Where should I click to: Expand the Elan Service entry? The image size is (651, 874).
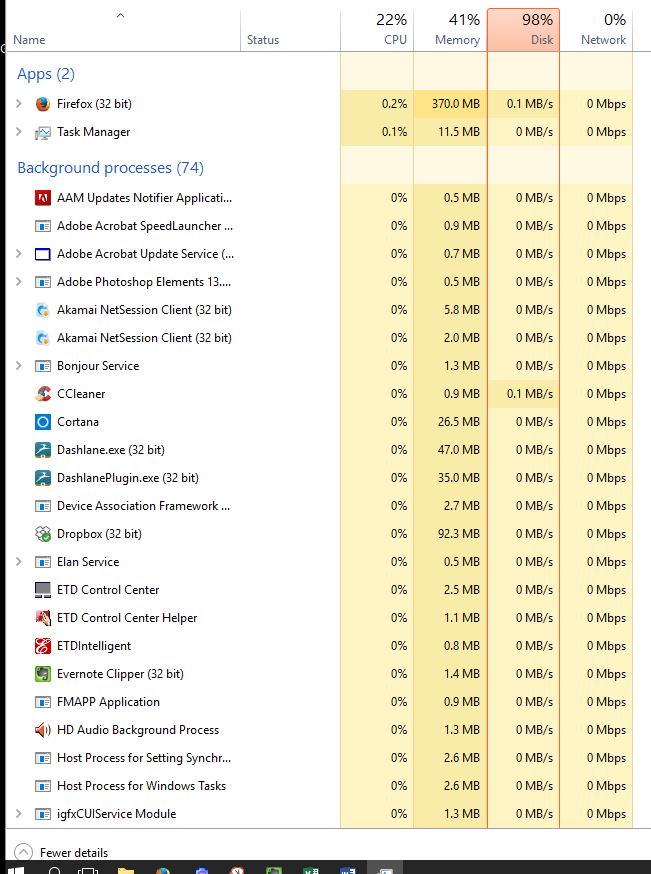(x=19, y=562)
